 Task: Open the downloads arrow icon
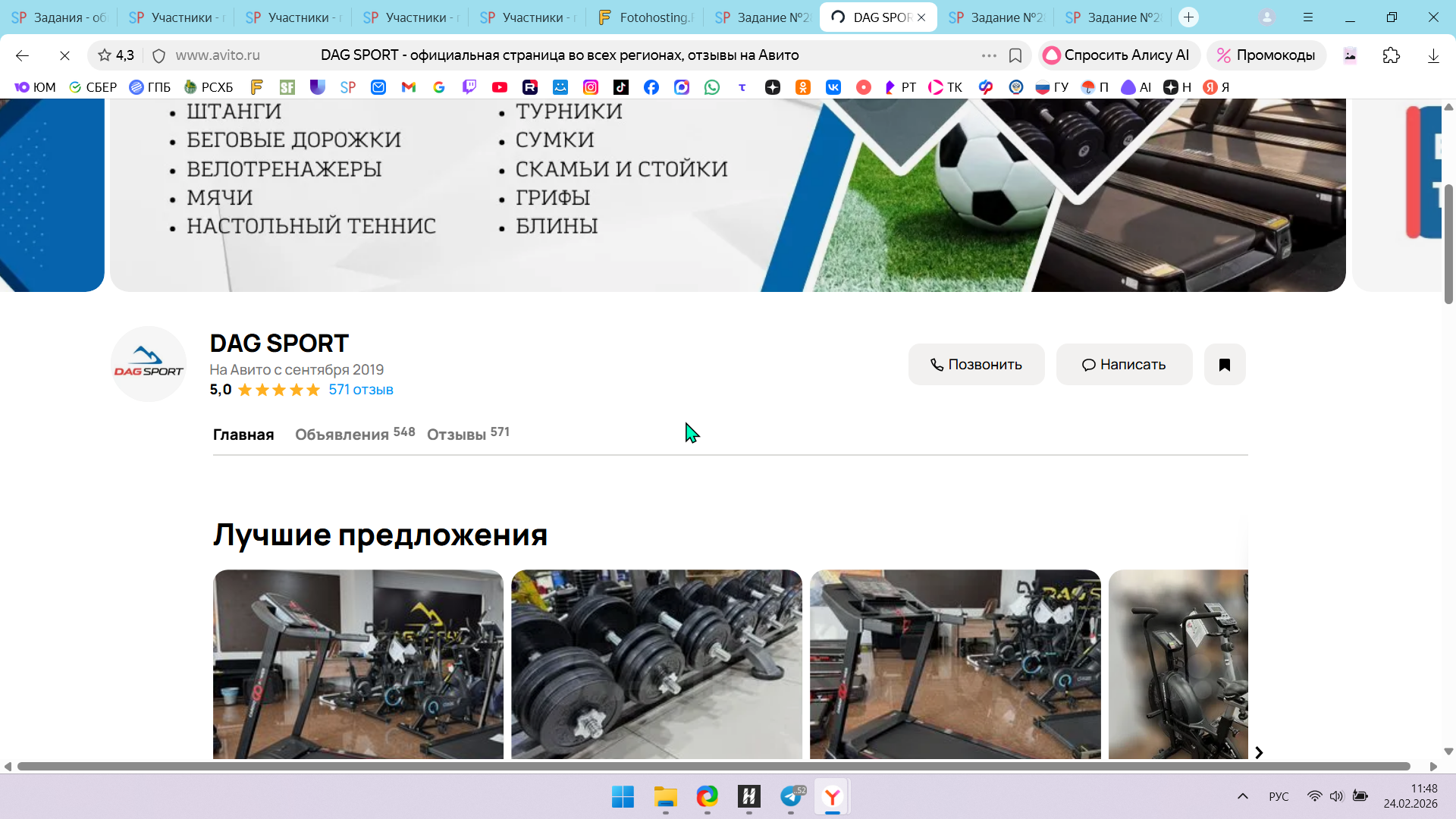pyautogui.click(x=1432, y=55)
